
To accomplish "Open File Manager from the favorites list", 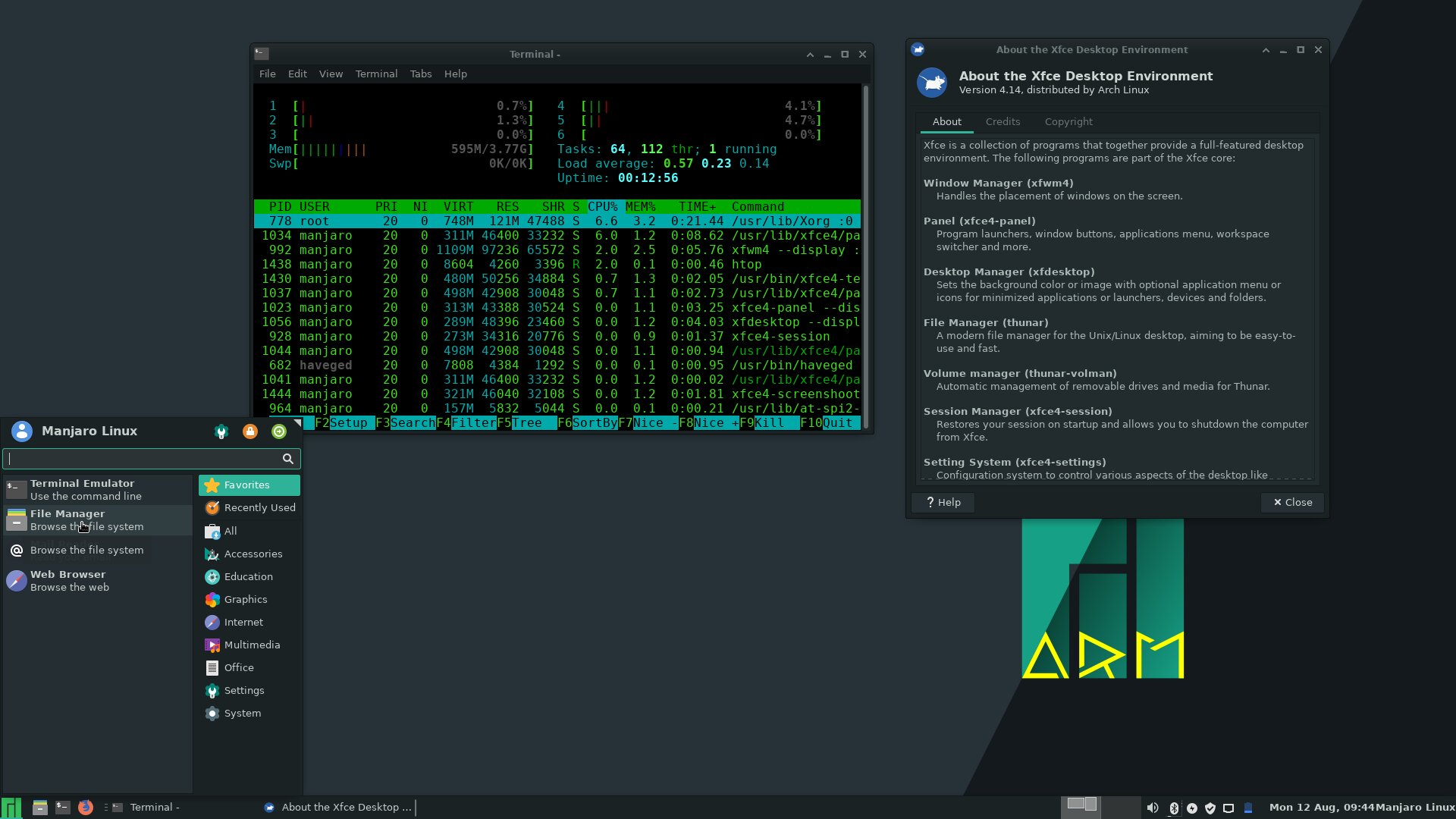I will pyautogui.click(x=98, y=520).
